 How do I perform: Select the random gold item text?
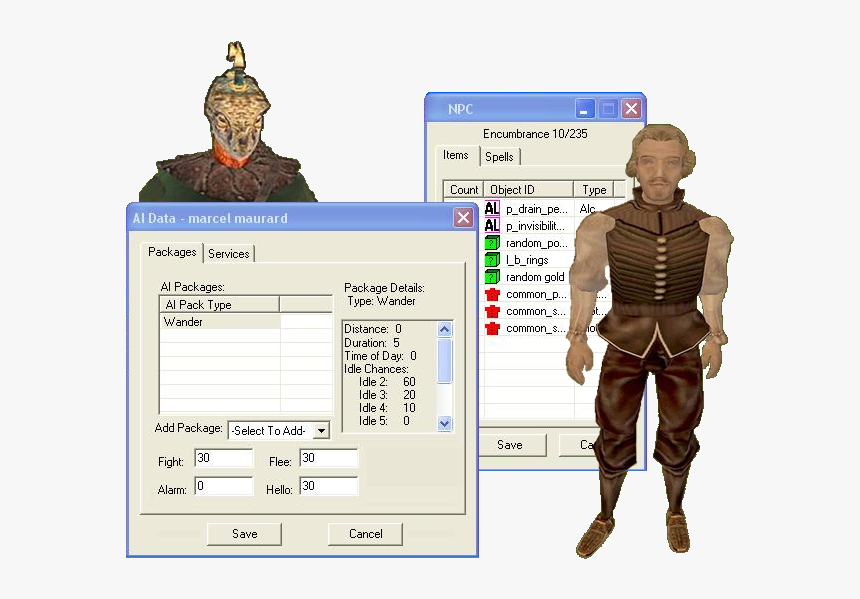(x=535, y=277)
